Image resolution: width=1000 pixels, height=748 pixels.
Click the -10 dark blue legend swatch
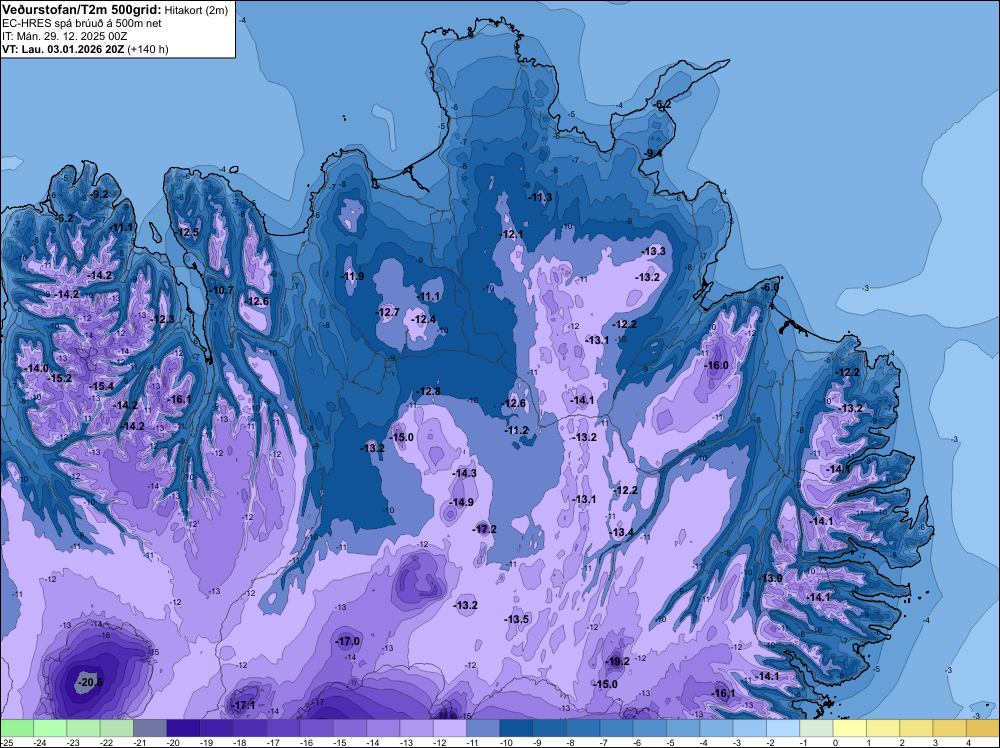[517, 728]
